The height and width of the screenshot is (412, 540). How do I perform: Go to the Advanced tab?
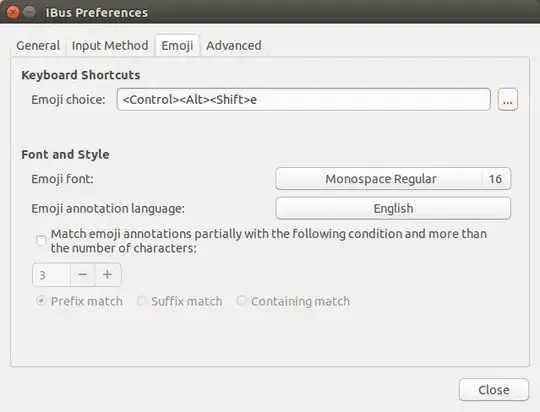click(x=234, y=45)
